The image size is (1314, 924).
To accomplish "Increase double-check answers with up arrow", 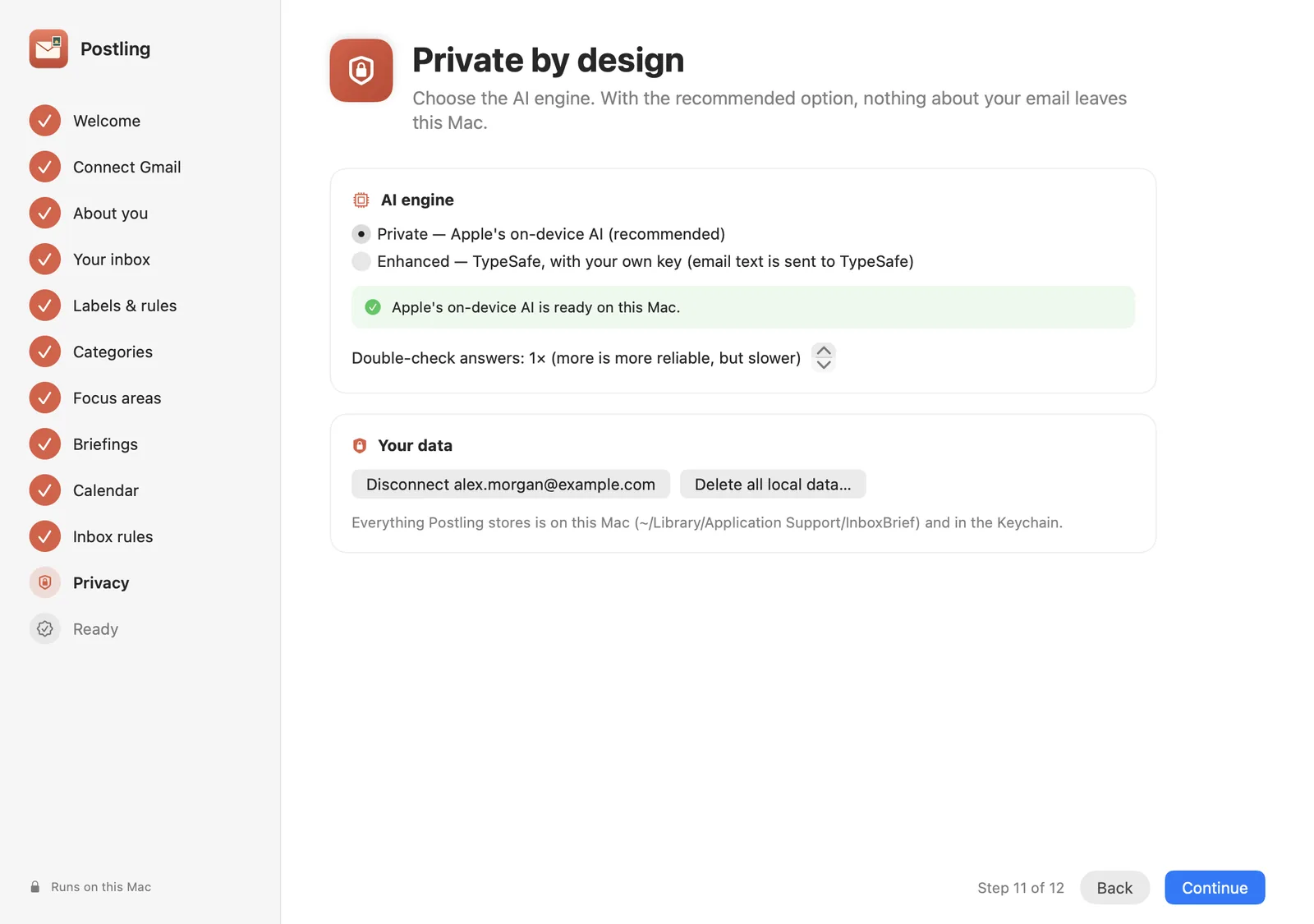I will tap(824, 351).
